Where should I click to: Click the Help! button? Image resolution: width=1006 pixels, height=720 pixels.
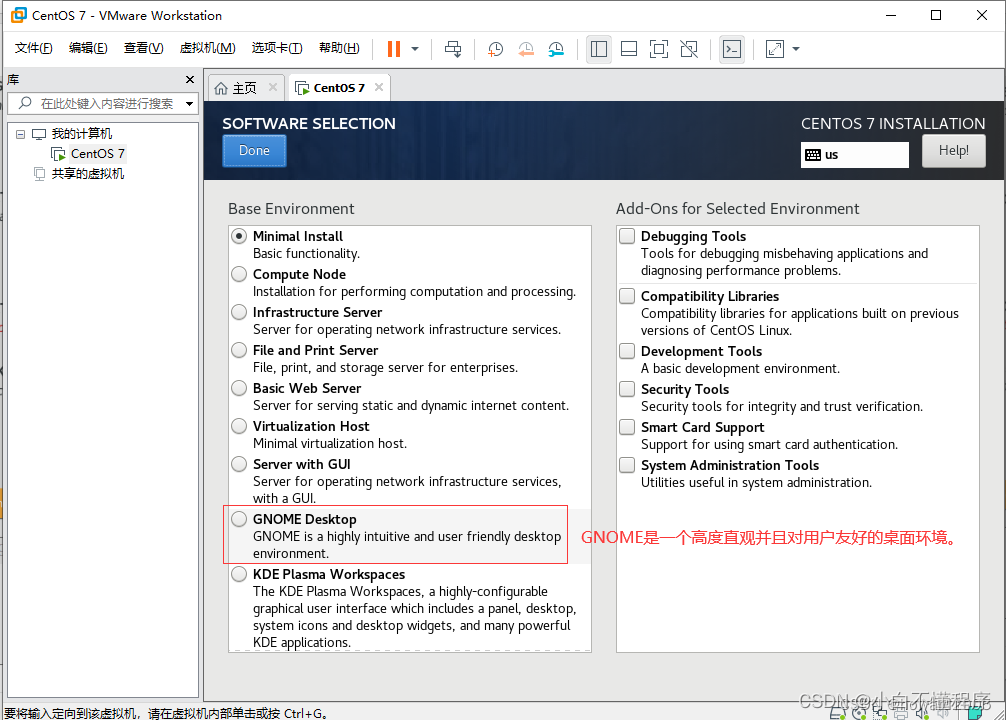[953, 151]
